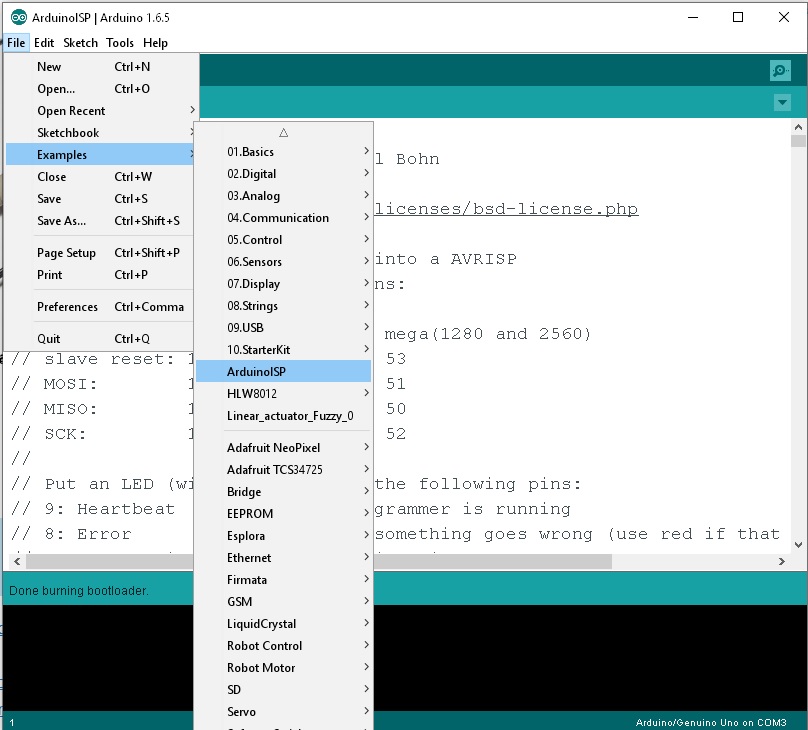Image resolution: width=808 pixels, height=730 pixels.
Task: Expand the 09.USB examples
Action: coord(283,328)
